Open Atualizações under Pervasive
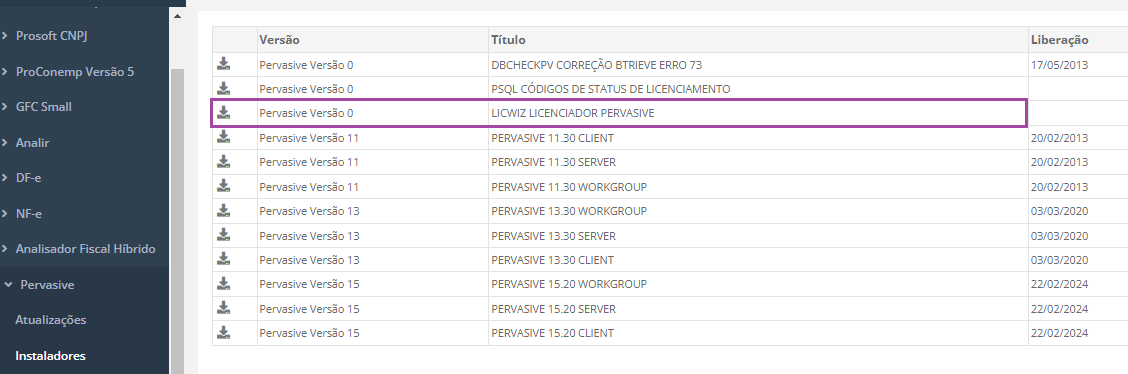 click(x=50, y=320)
